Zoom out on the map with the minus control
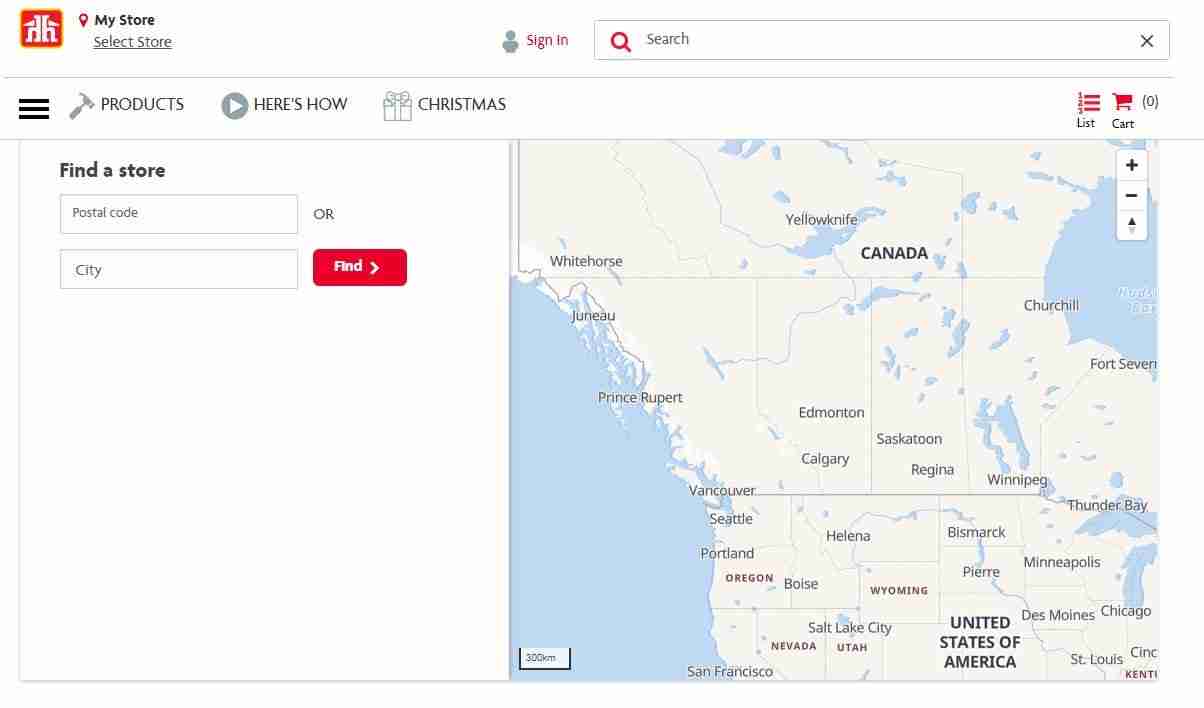The image size is (1204, 708). coord(1131,195)
